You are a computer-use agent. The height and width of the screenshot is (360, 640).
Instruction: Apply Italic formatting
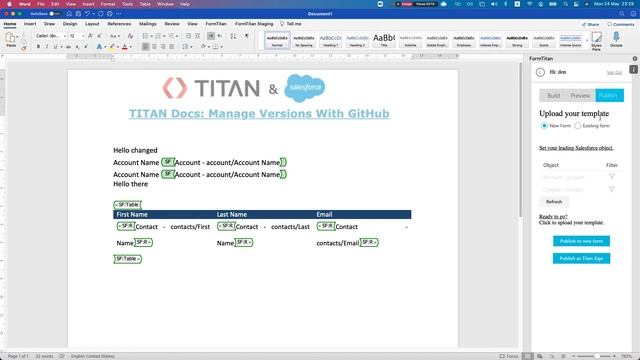point(47,47)
